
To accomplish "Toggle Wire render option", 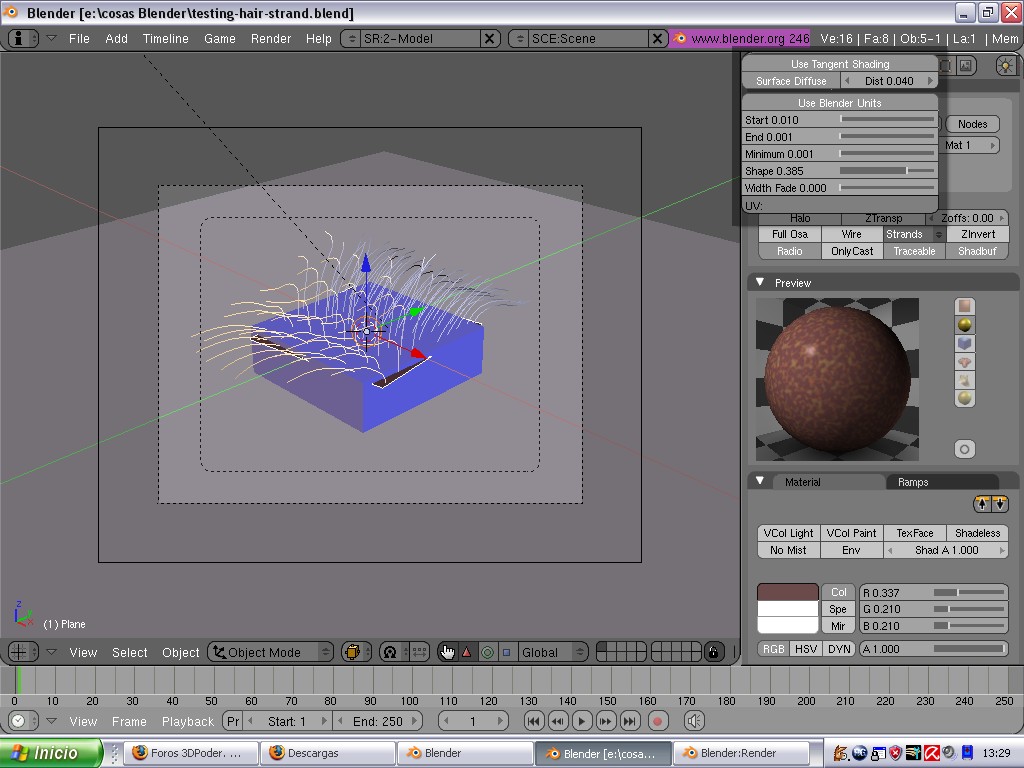I will 852,234.
